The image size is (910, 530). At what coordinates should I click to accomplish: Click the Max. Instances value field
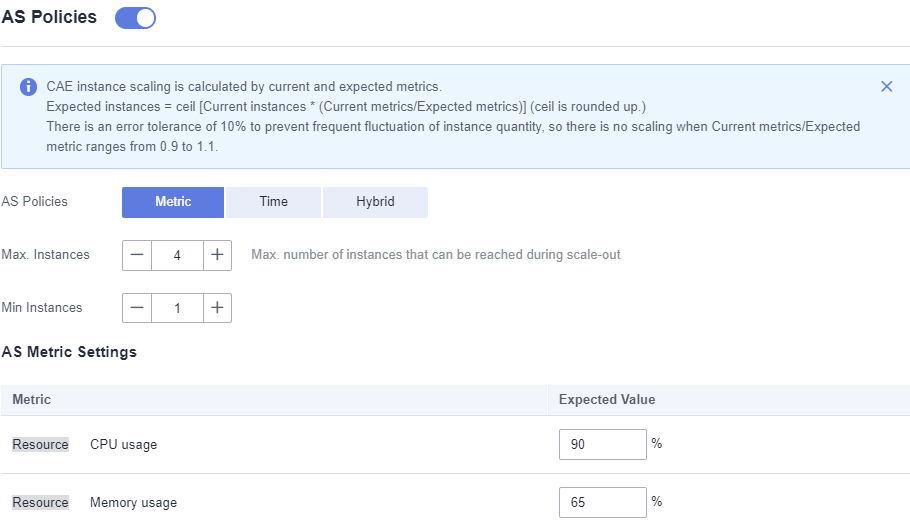tap(177, 255)
